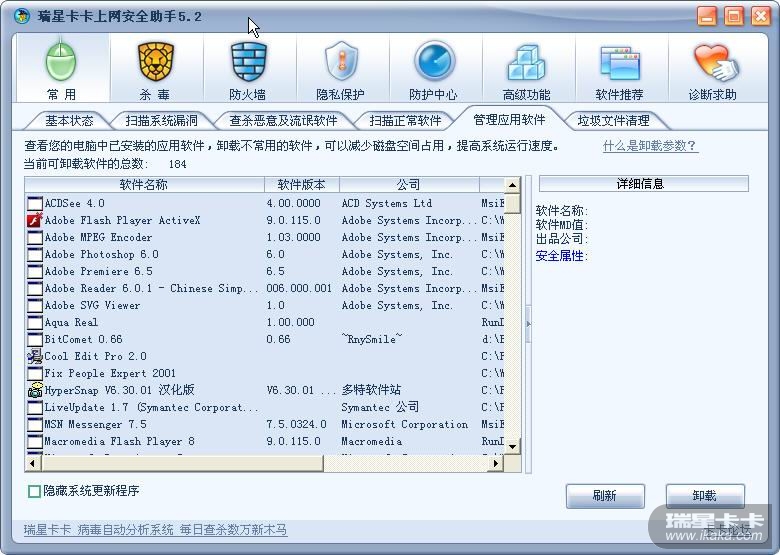Select company cell 多特软件站
Image resolution: width=780 pixels, height=555 pixels.
[371, 390]
